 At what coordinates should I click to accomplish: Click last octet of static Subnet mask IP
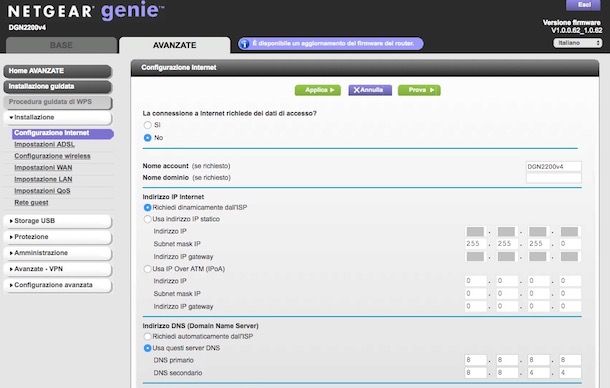pos(570,244)
